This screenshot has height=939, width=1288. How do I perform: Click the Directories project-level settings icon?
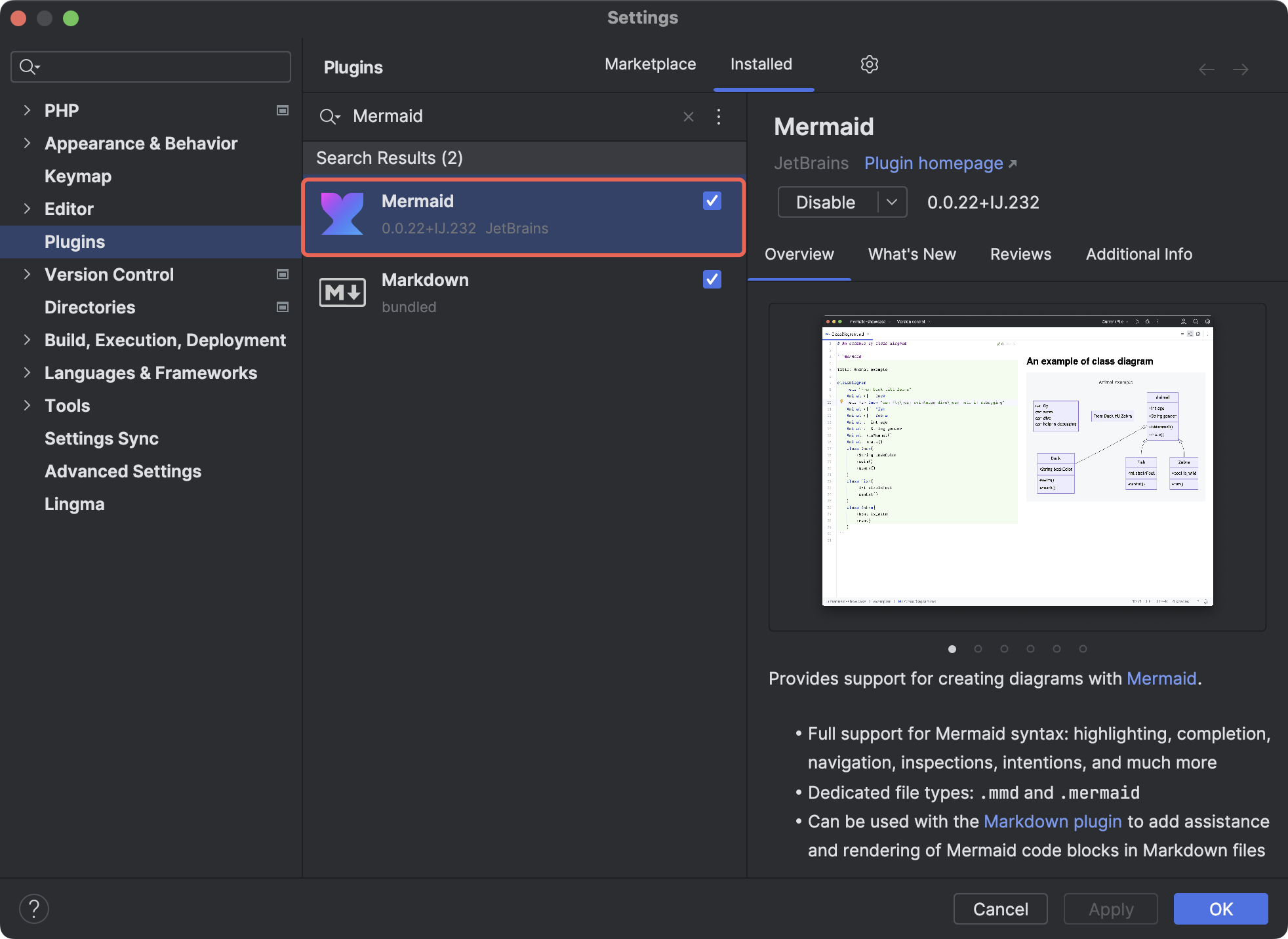point(283,307)
